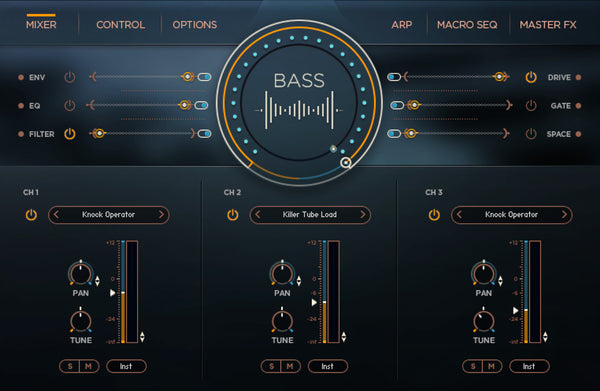600x391 pixels.
Task: Solo channel CH 2
Action: (x=271, y=366)
